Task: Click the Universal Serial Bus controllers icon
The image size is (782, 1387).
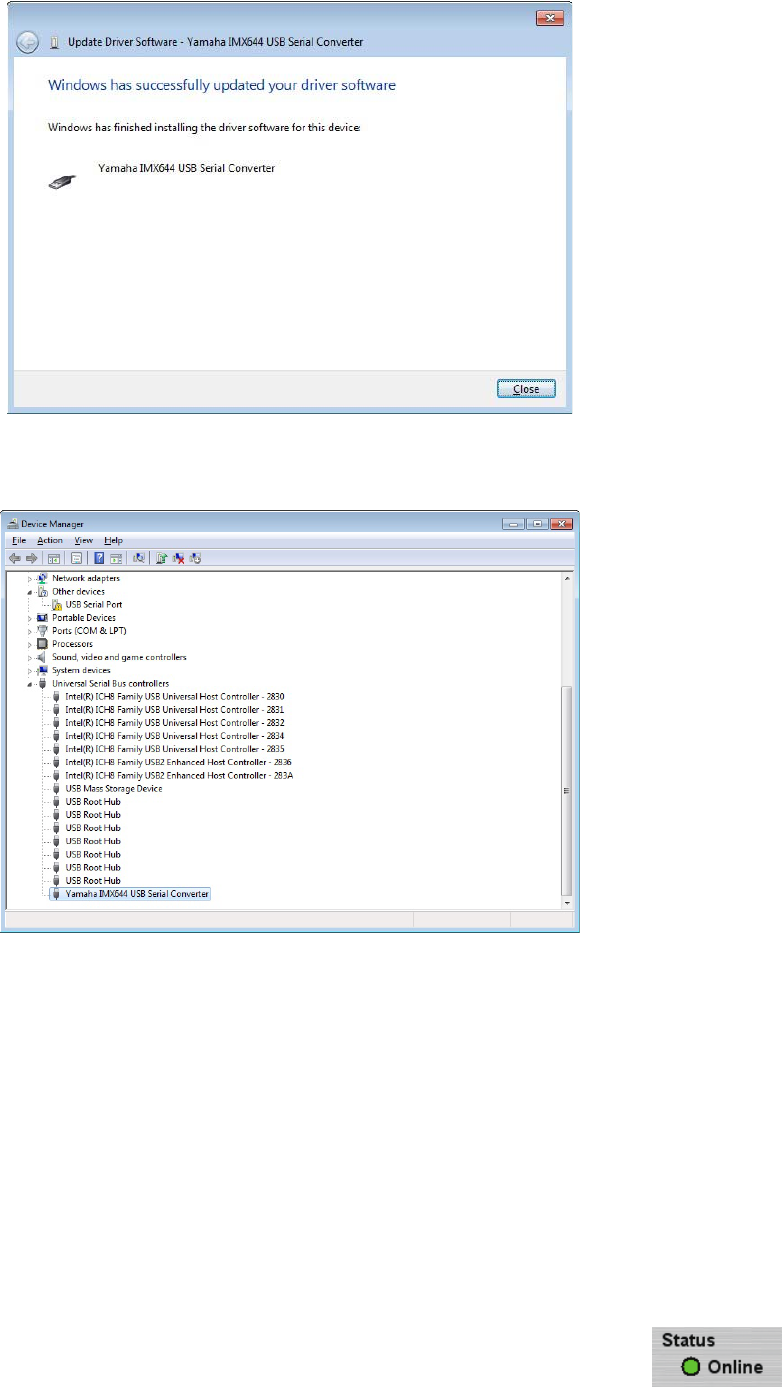Action: [43, 683]
